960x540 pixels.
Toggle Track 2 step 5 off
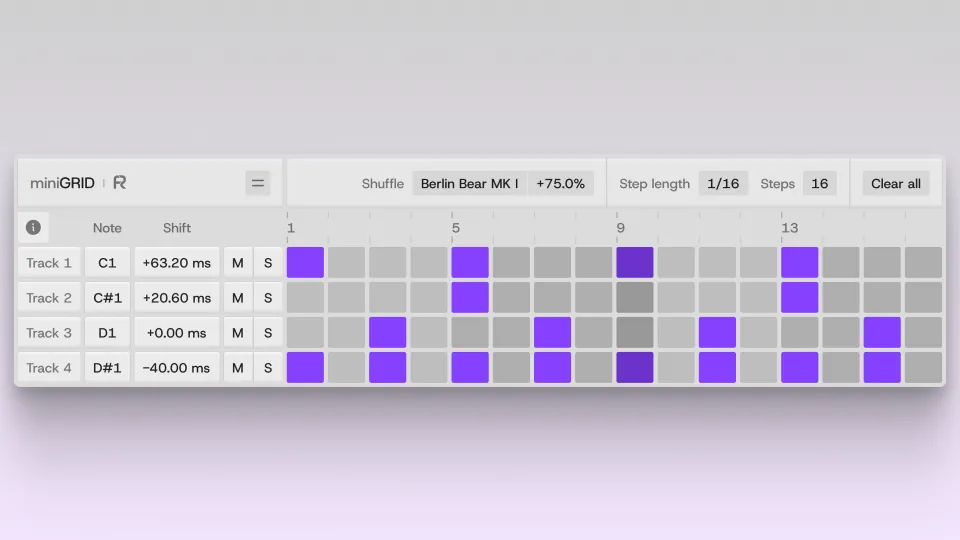pyautogui.click(x=470, y=298)
